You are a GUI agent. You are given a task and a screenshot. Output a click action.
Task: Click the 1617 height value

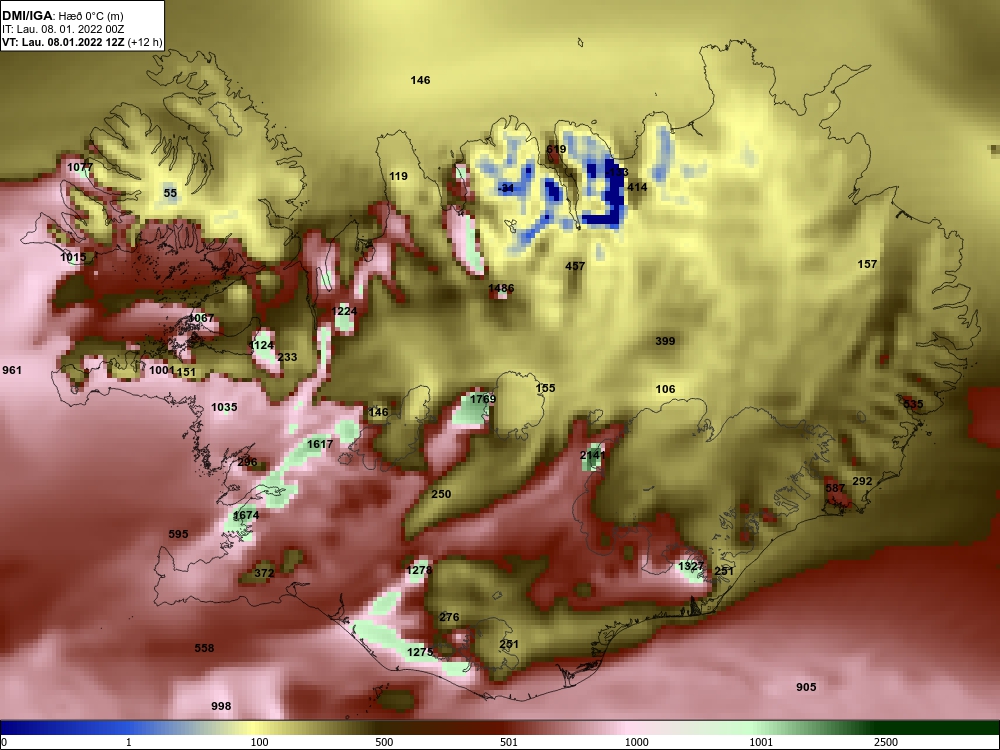coord(320,444)
